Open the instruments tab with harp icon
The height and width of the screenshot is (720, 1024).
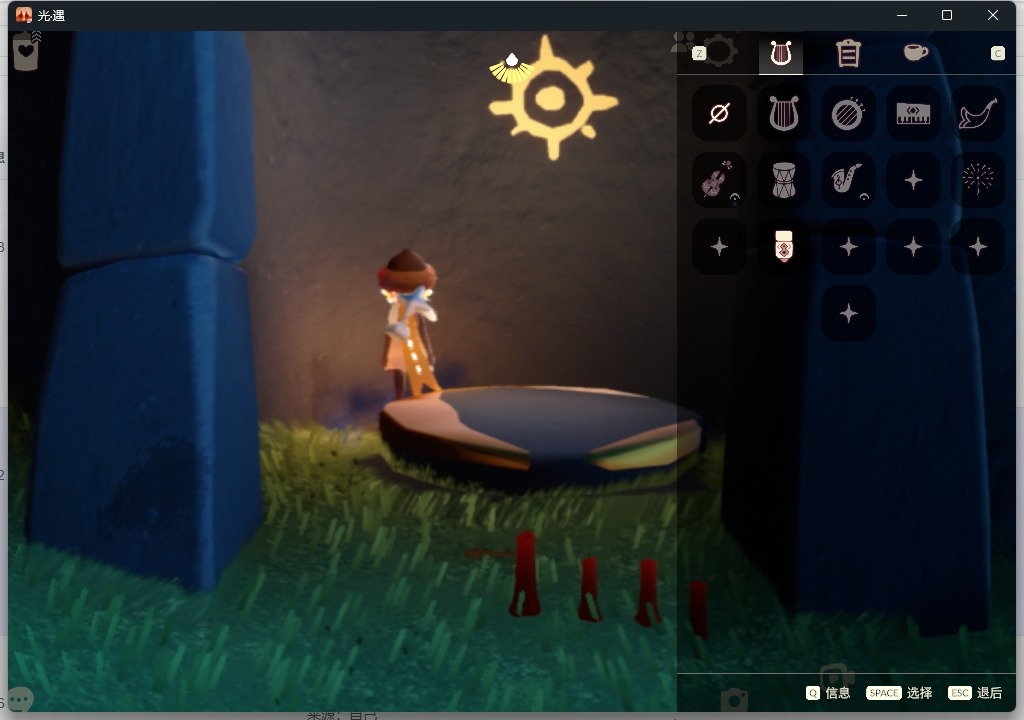(781, 53)
